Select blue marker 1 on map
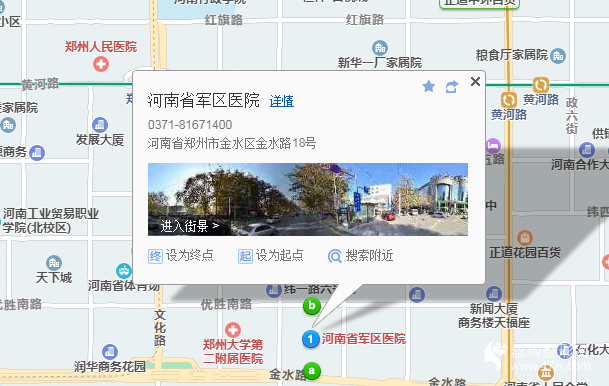This screenshot has width=609, height=386. [310, 339]
